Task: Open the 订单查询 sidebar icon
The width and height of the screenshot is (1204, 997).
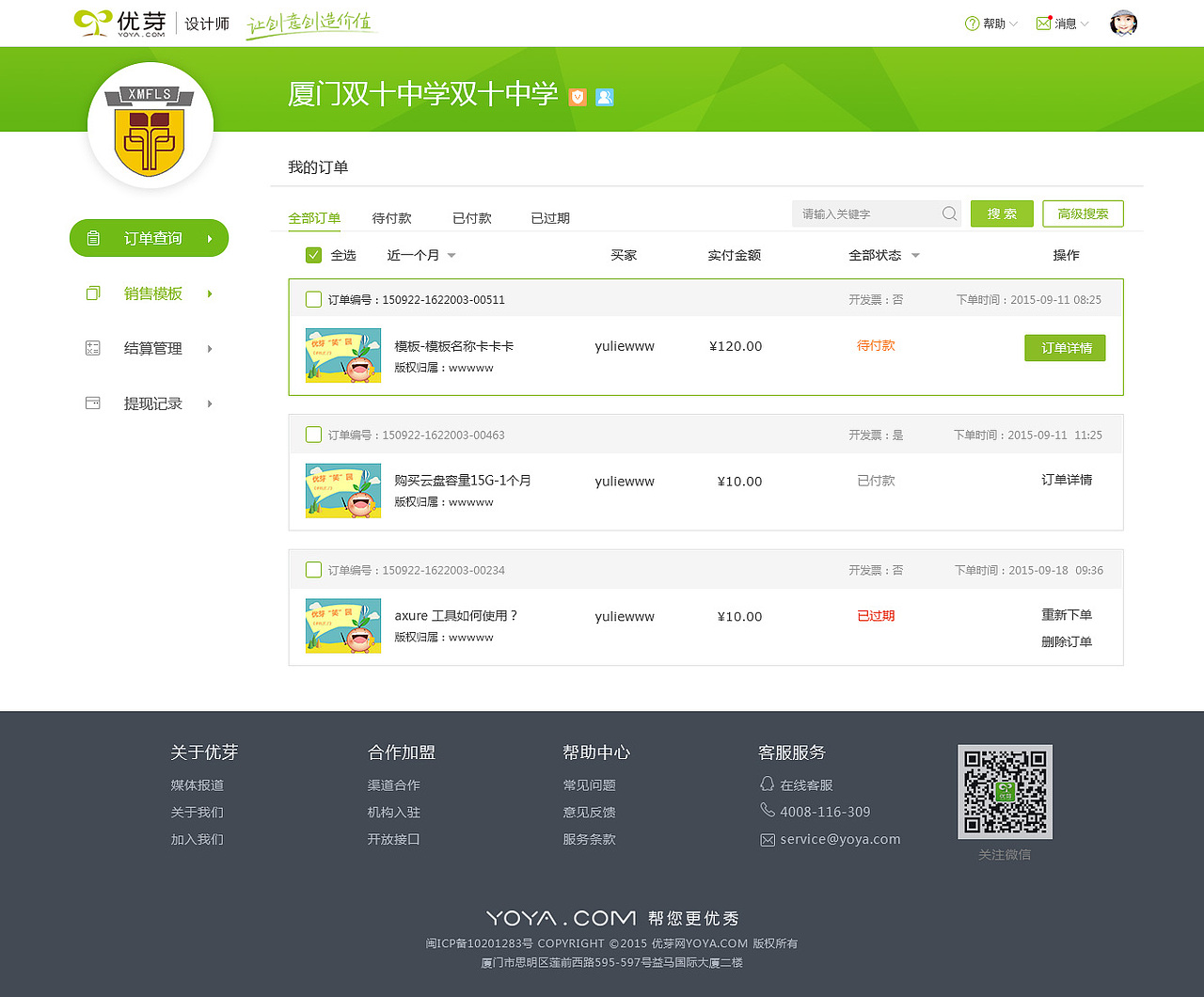Action: [x=93, y=238]
